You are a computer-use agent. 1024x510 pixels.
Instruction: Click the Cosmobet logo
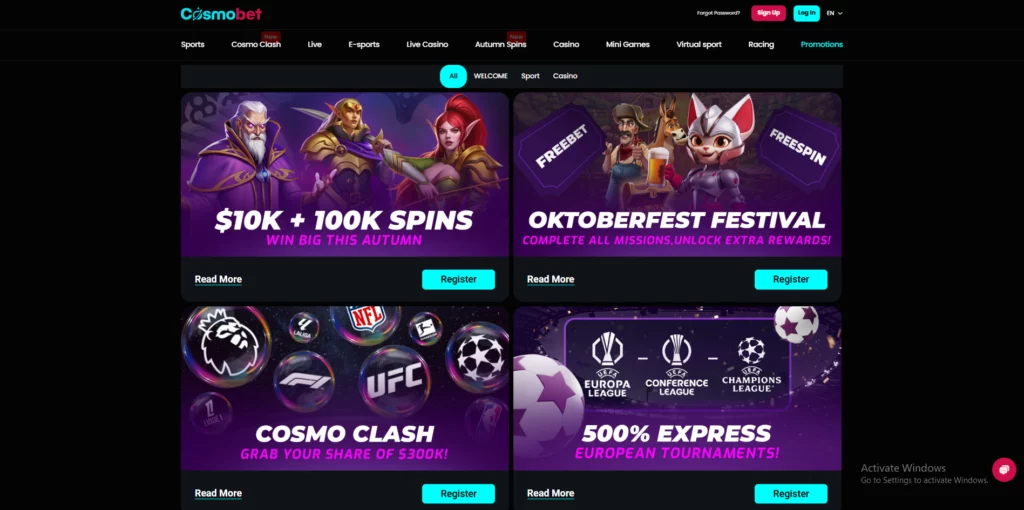click(221, 14)
